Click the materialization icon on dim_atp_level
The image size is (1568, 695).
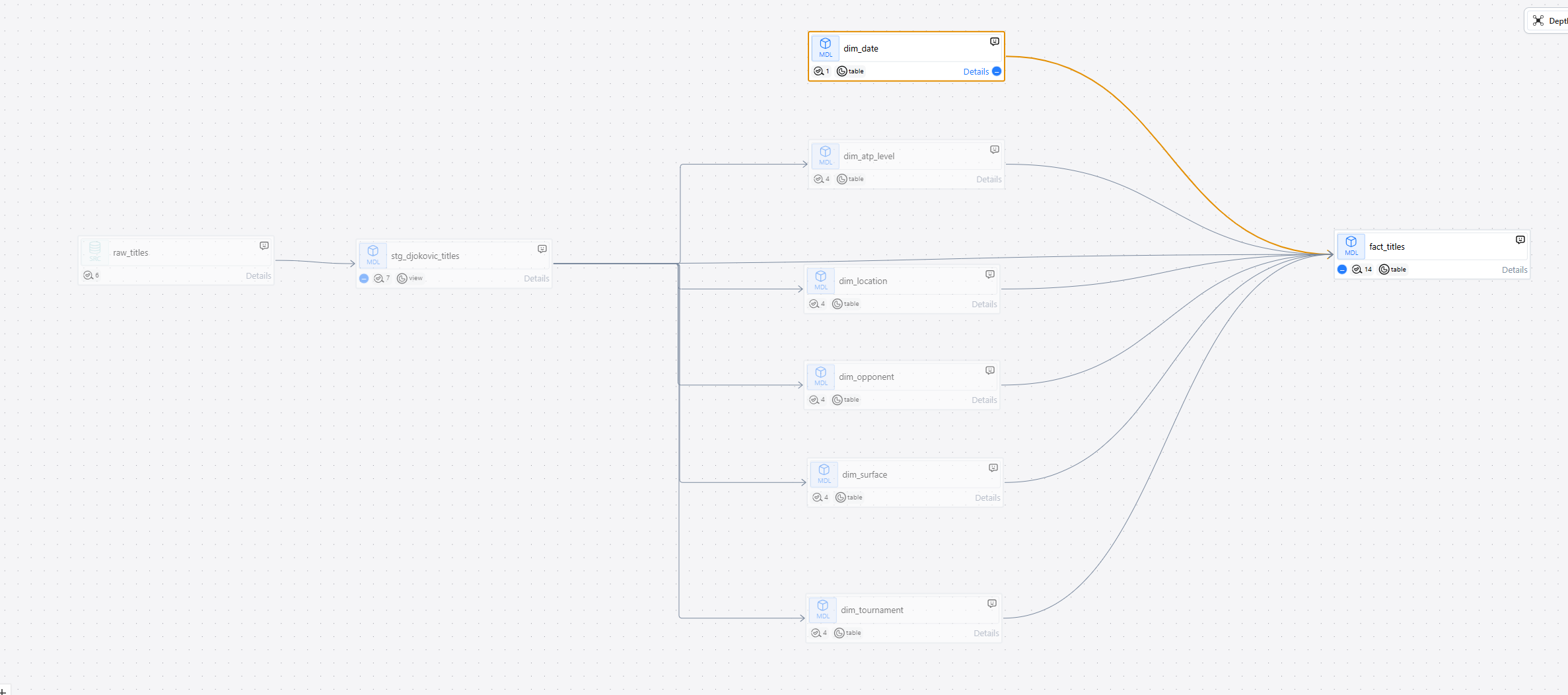click(841, 179)
